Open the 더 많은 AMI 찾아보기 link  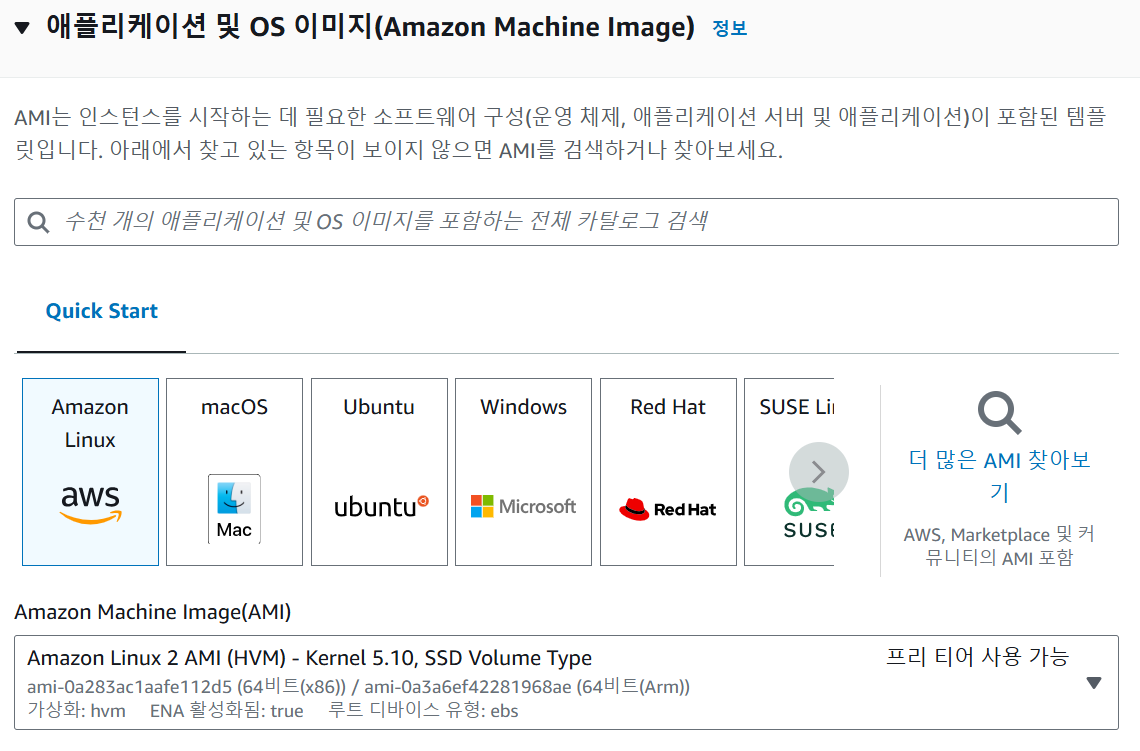[999, 475]
